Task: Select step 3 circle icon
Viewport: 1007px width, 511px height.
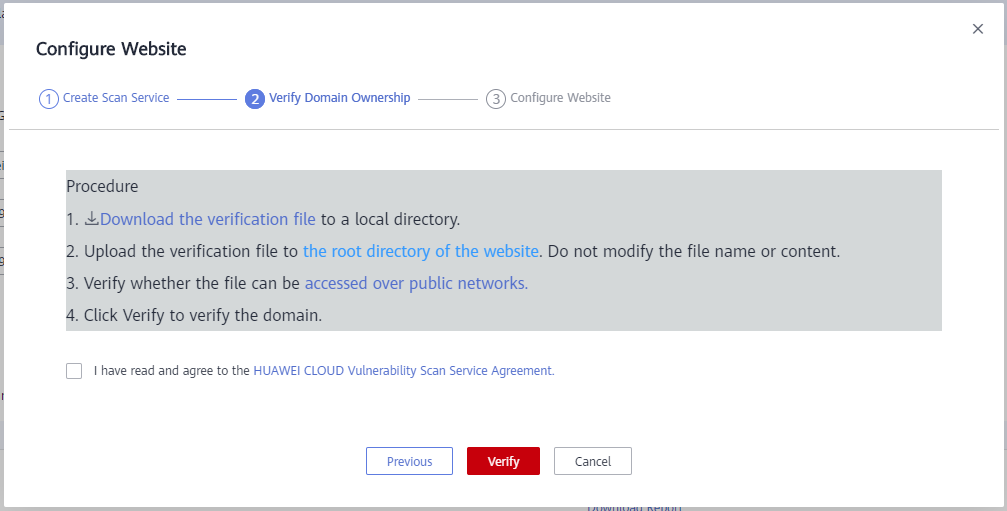Action: [496, 99]
